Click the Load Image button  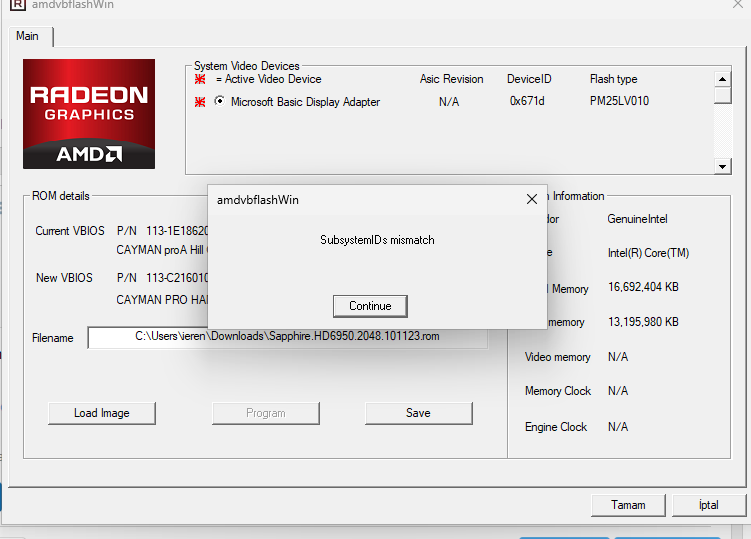point(102,413)
